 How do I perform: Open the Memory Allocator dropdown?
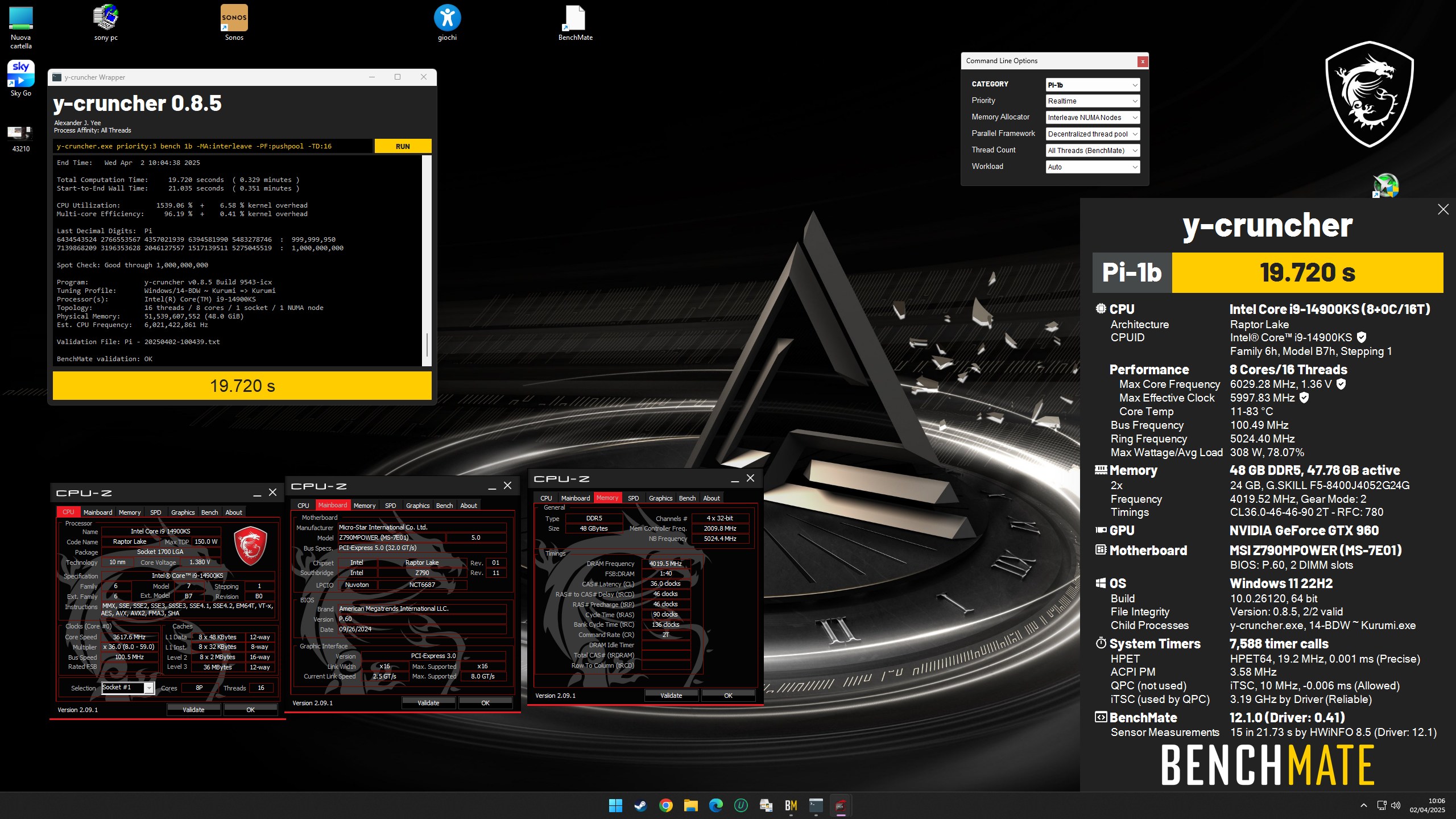[x=1093, y=118]
